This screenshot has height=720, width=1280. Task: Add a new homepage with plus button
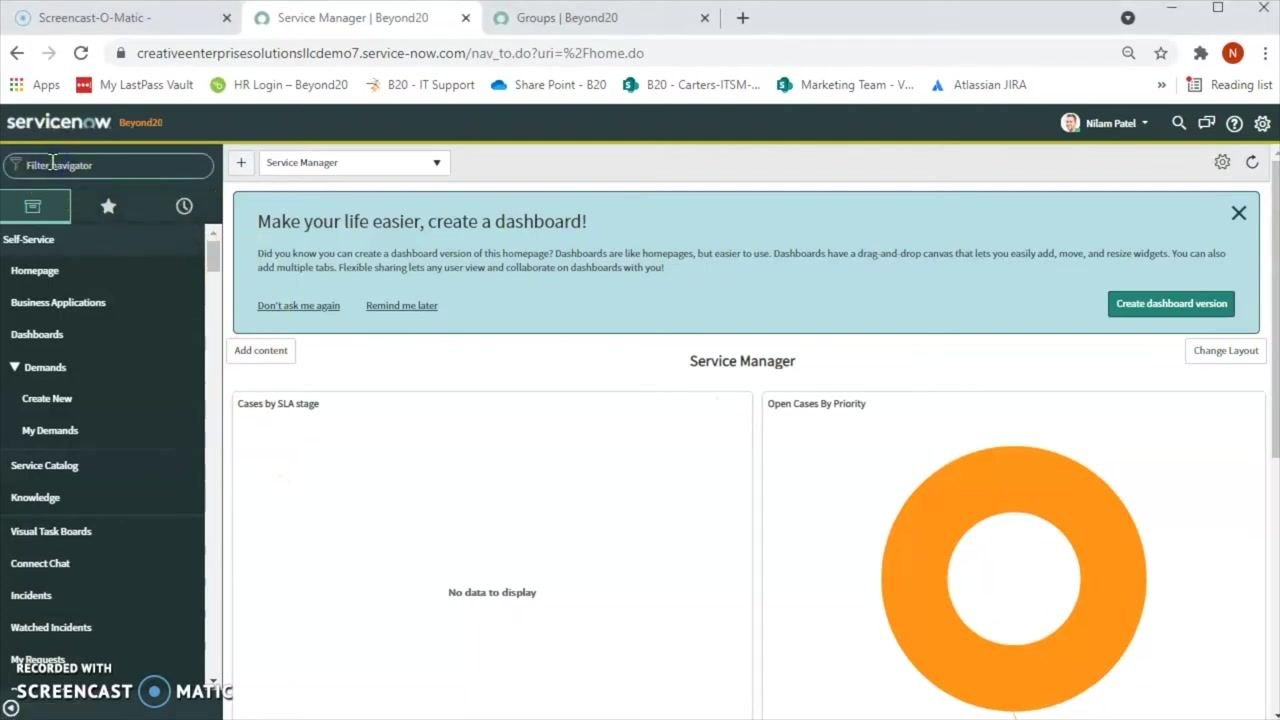241,162
